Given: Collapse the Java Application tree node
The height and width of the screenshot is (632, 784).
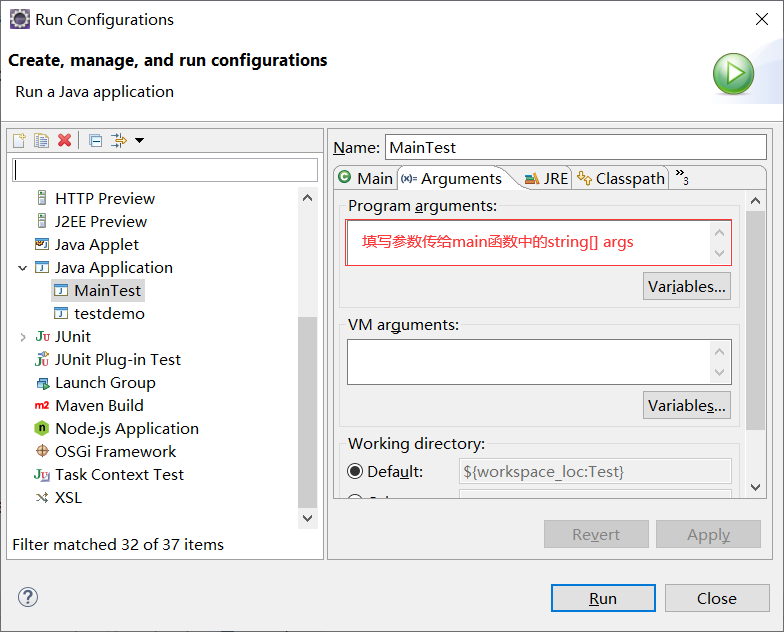Looking at the screenshot, I should (x=22, y=268).
